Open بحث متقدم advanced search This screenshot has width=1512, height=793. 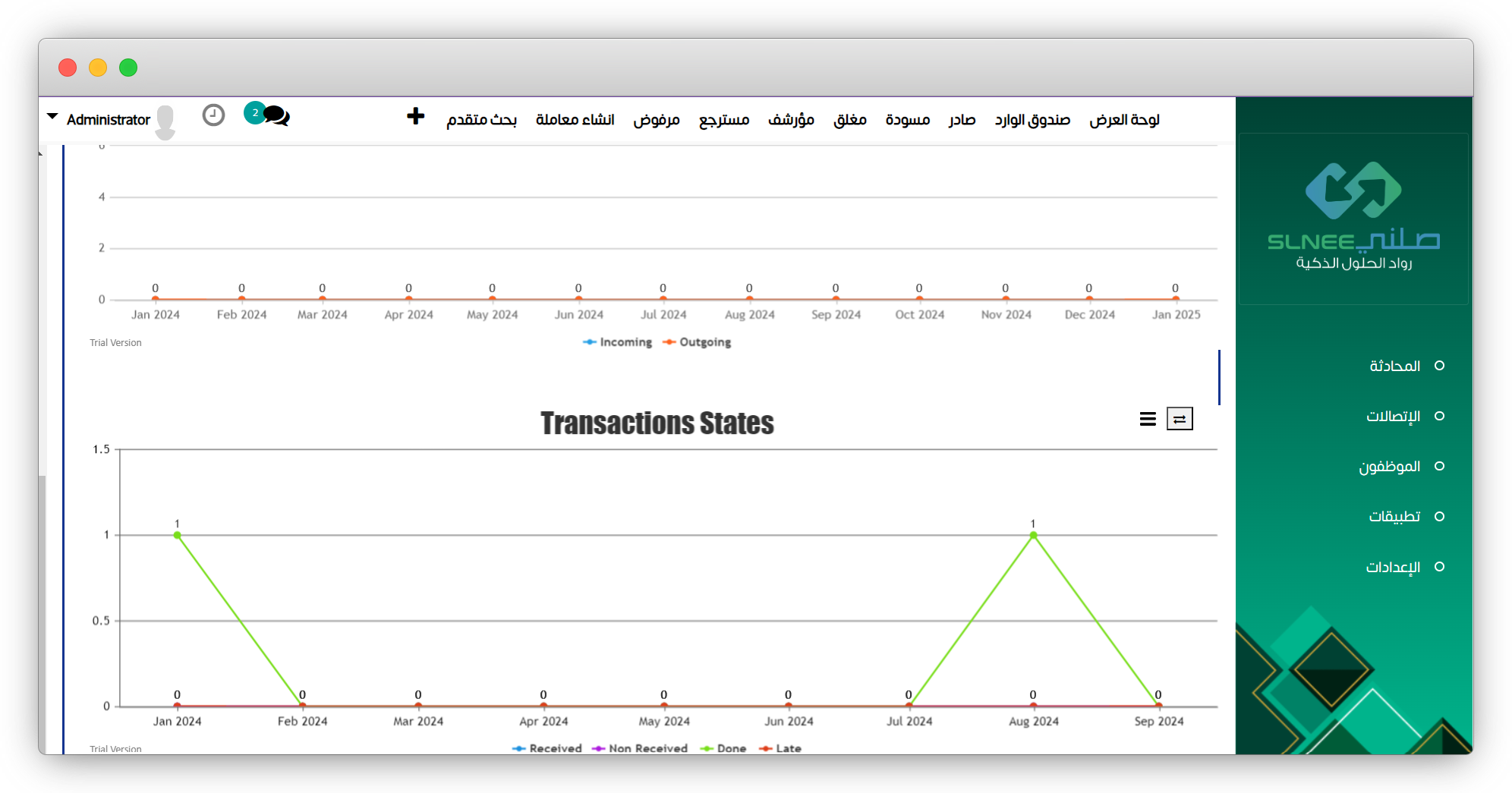(x=481, y=120)
